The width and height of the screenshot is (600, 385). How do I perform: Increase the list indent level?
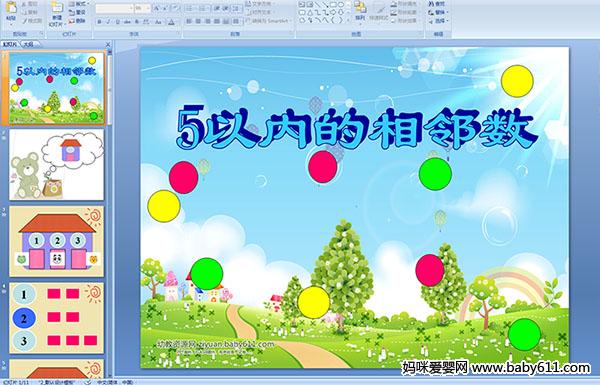226,8
